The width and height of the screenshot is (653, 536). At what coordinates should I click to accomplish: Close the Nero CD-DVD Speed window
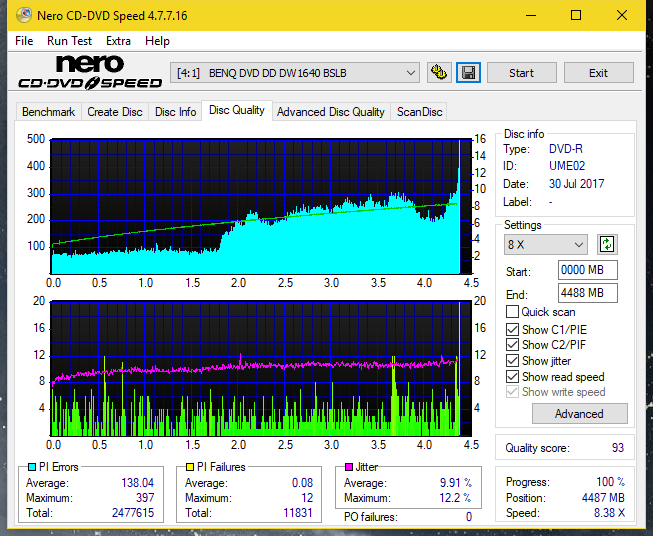(622, 15)
